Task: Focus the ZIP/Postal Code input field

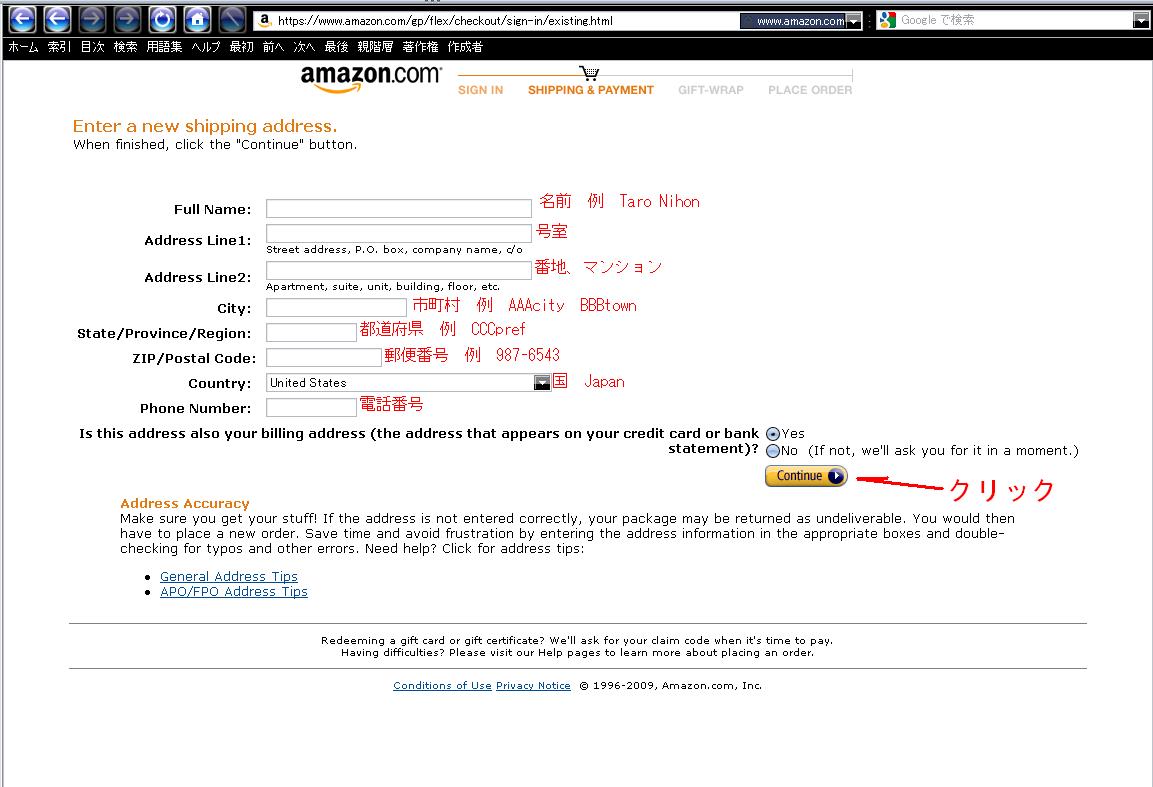Action: [x=324, y=357]
